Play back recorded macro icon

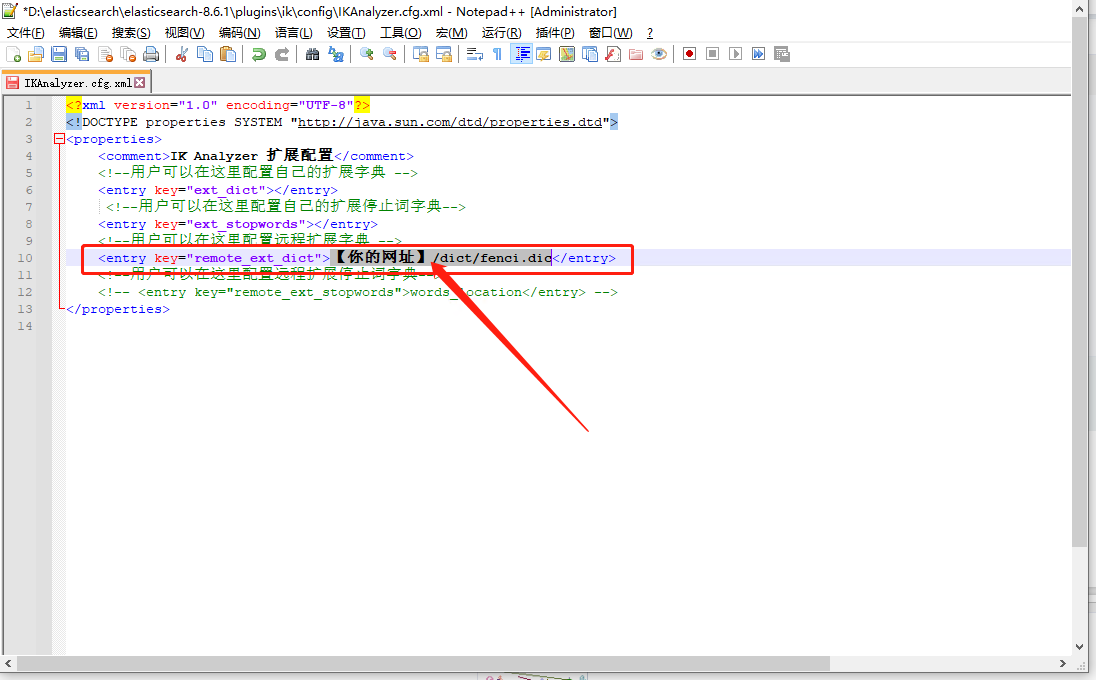pyautogui.click(x=735, y=55)
